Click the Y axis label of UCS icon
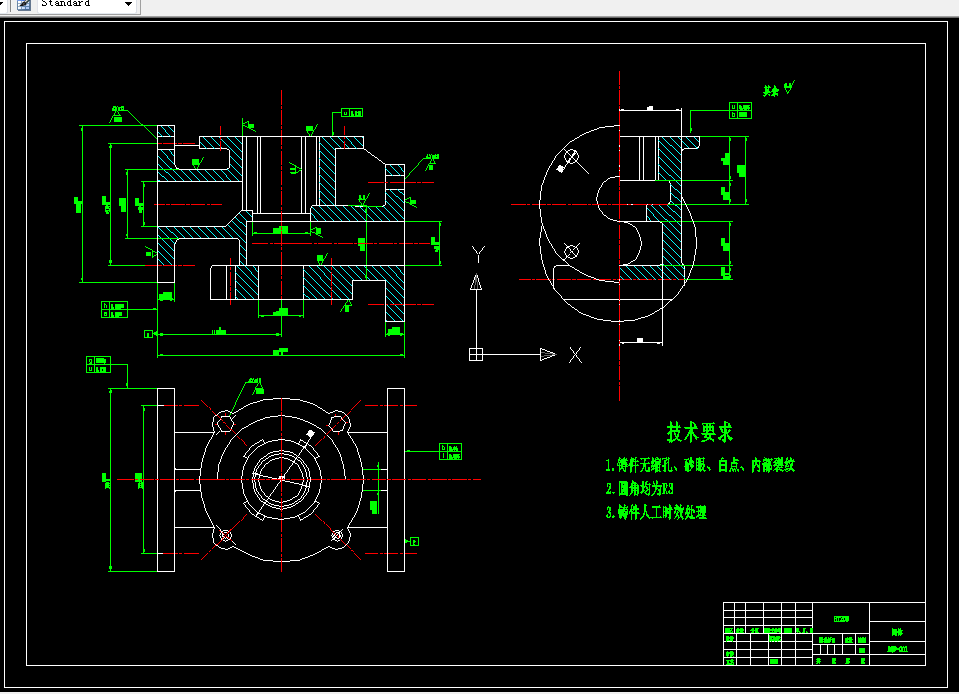The height and width of the screenshot is (694, 959). click(478, 254)
